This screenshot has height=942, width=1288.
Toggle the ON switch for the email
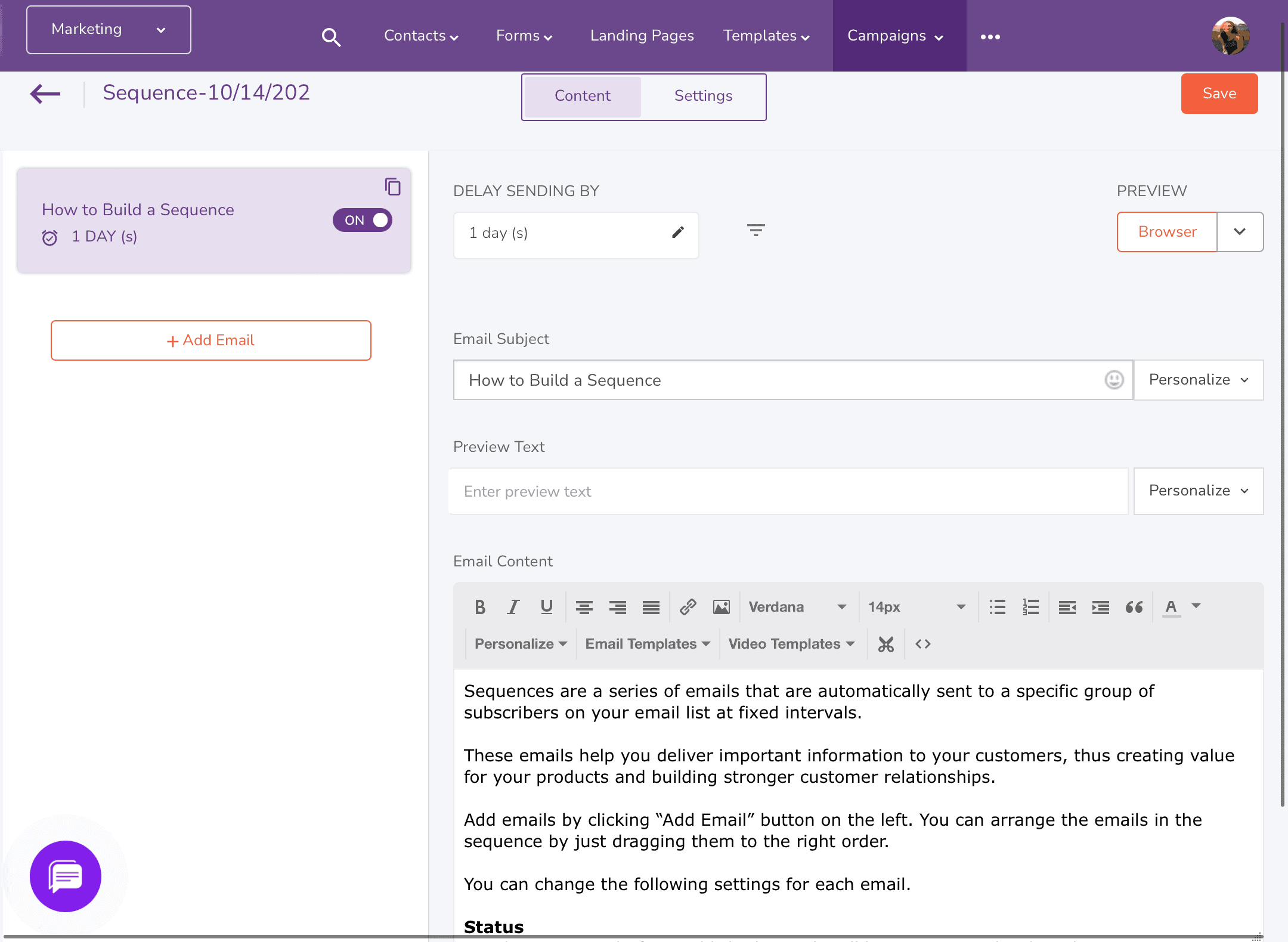point(362,220)
